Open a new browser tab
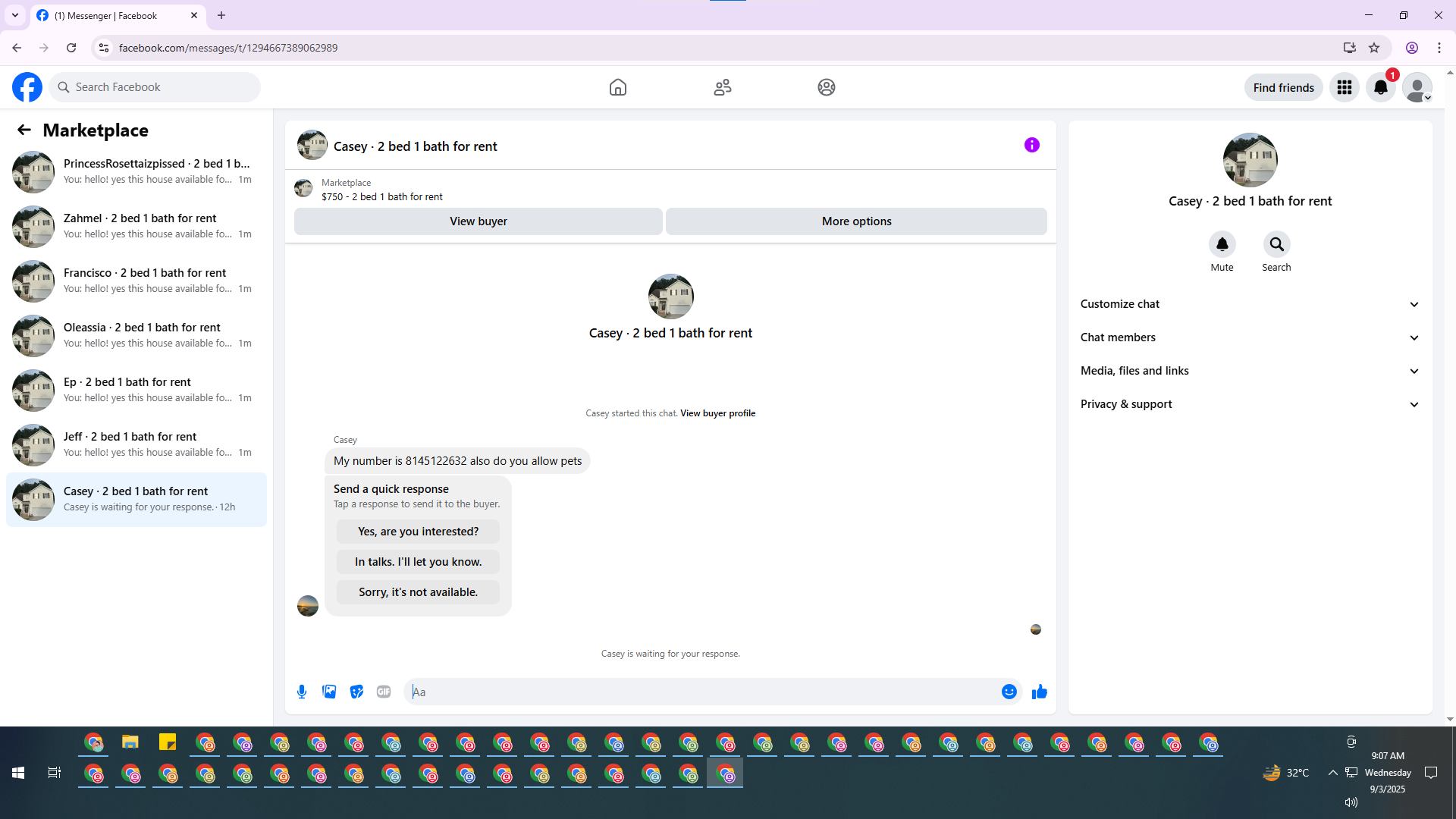 pos(221,15)
